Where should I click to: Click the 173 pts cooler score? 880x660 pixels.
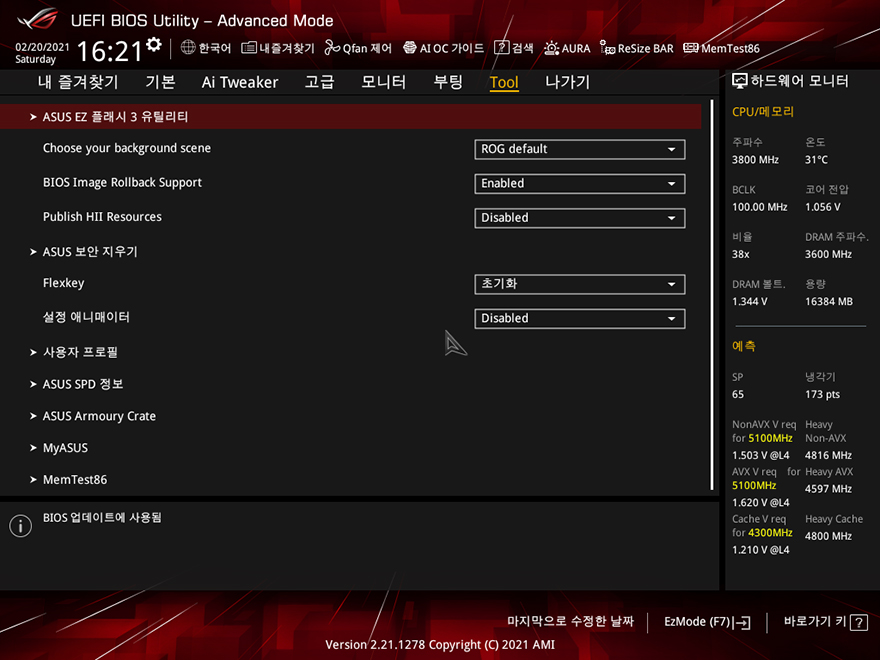[x=822, y=395]
